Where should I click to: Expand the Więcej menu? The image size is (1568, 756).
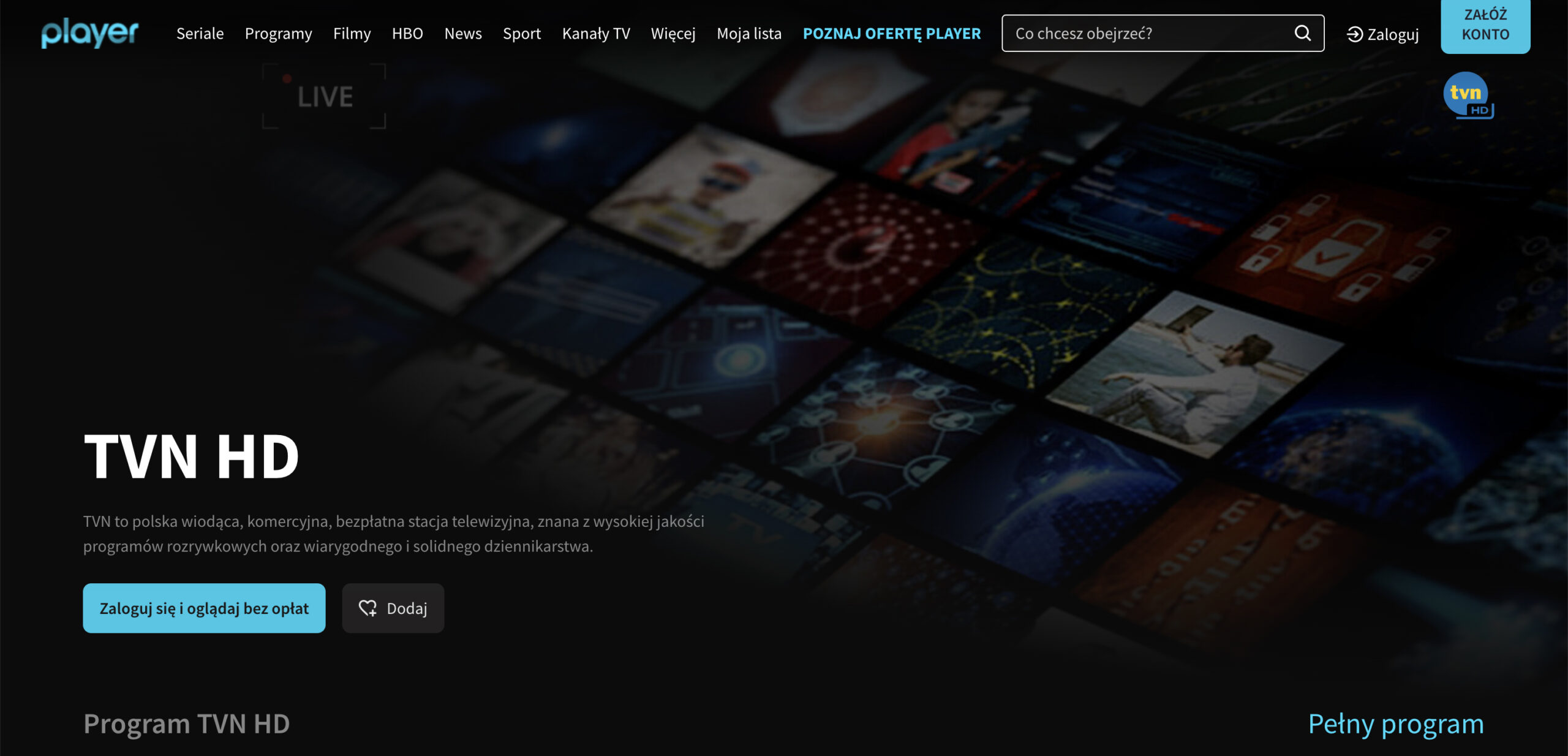pyautogui.click(x=673, y=34)
